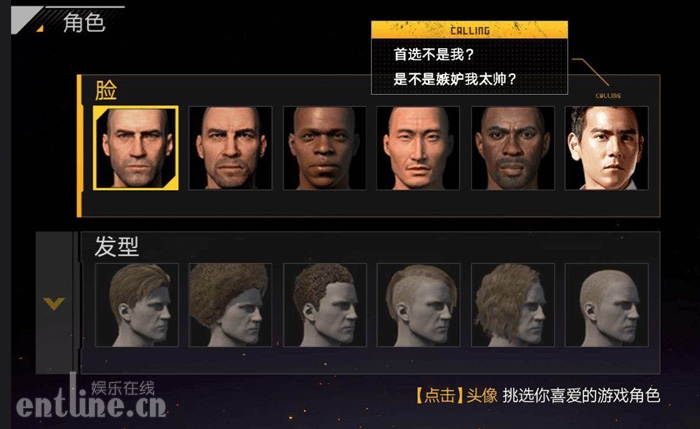Select the buzz cut hairstyle

(607, 305)
